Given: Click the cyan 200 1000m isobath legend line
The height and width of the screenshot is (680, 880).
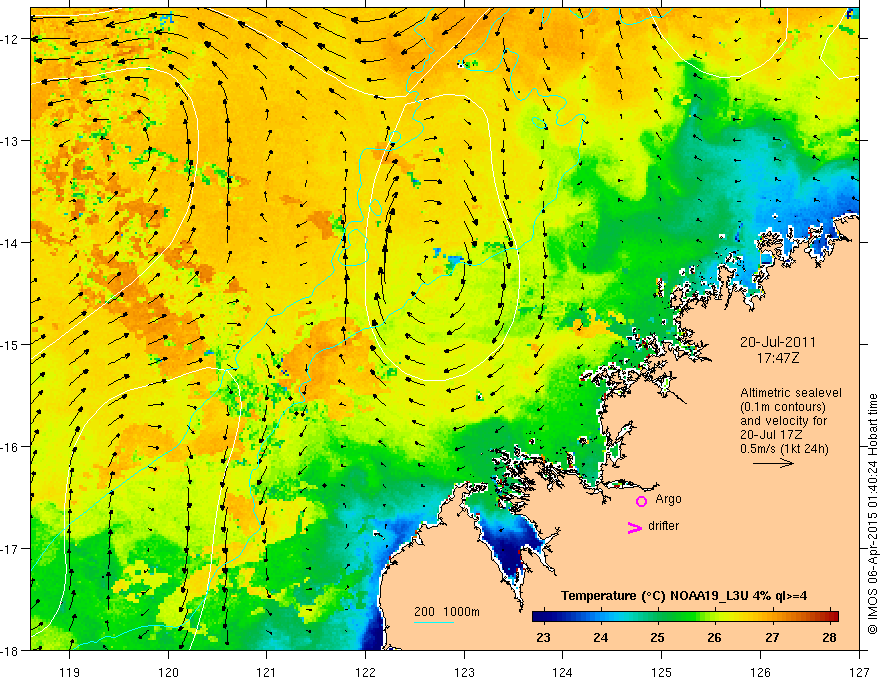Looking at the screenshot, I should (x=434, y=622).
